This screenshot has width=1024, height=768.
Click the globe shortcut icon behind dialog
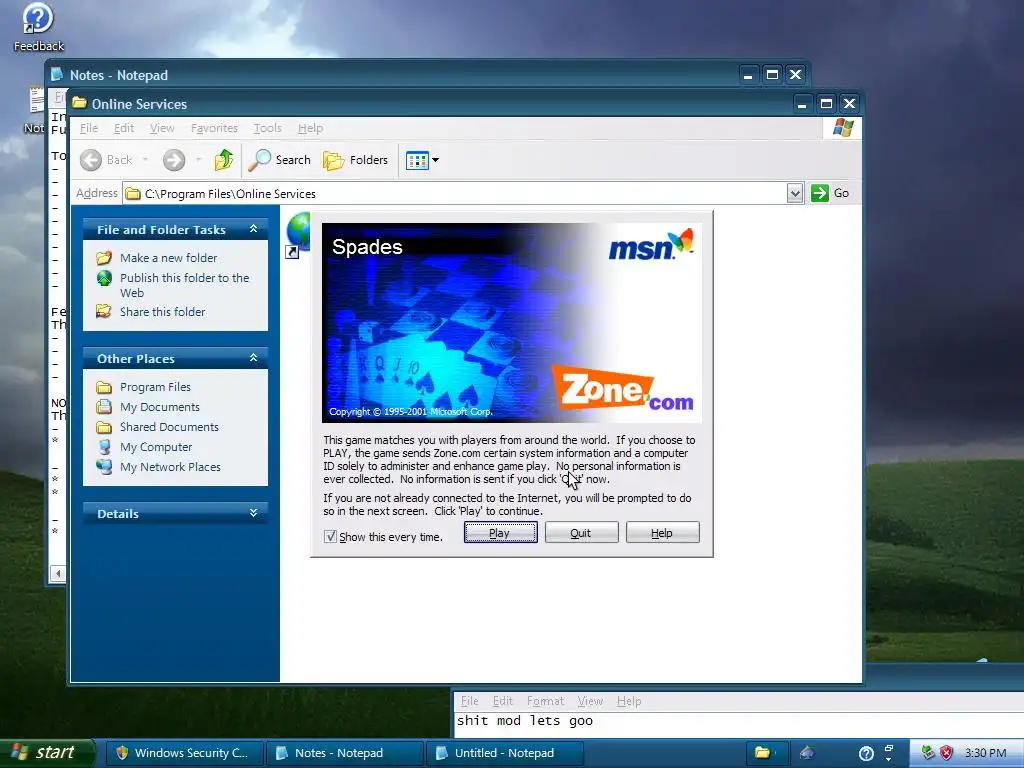[297, 234]
